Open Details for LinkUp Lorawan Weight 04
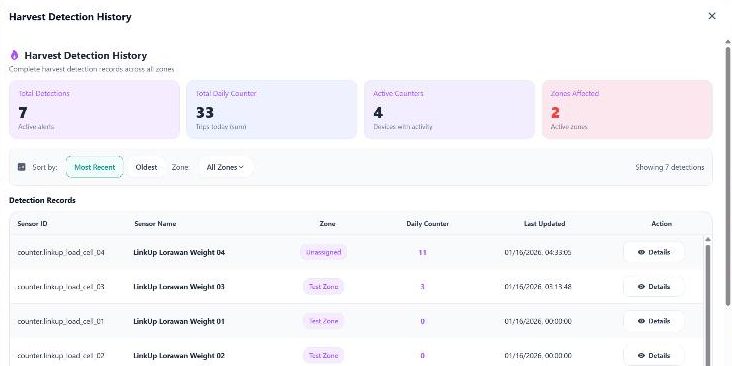 654,252
